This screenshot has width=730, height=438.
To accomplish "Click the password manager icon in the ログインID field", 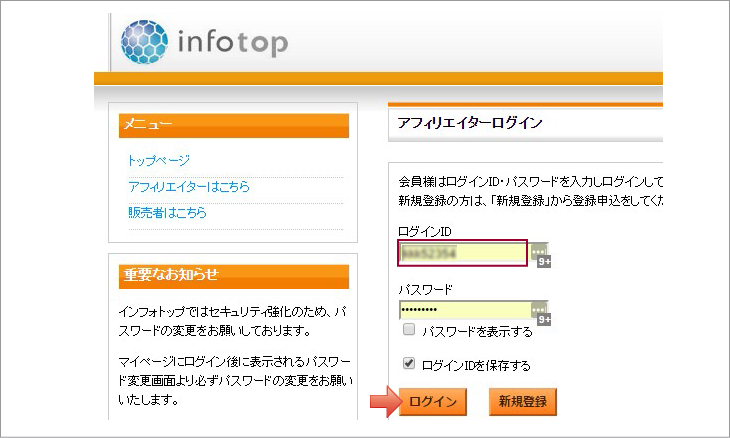I will (x=539, y=250).
